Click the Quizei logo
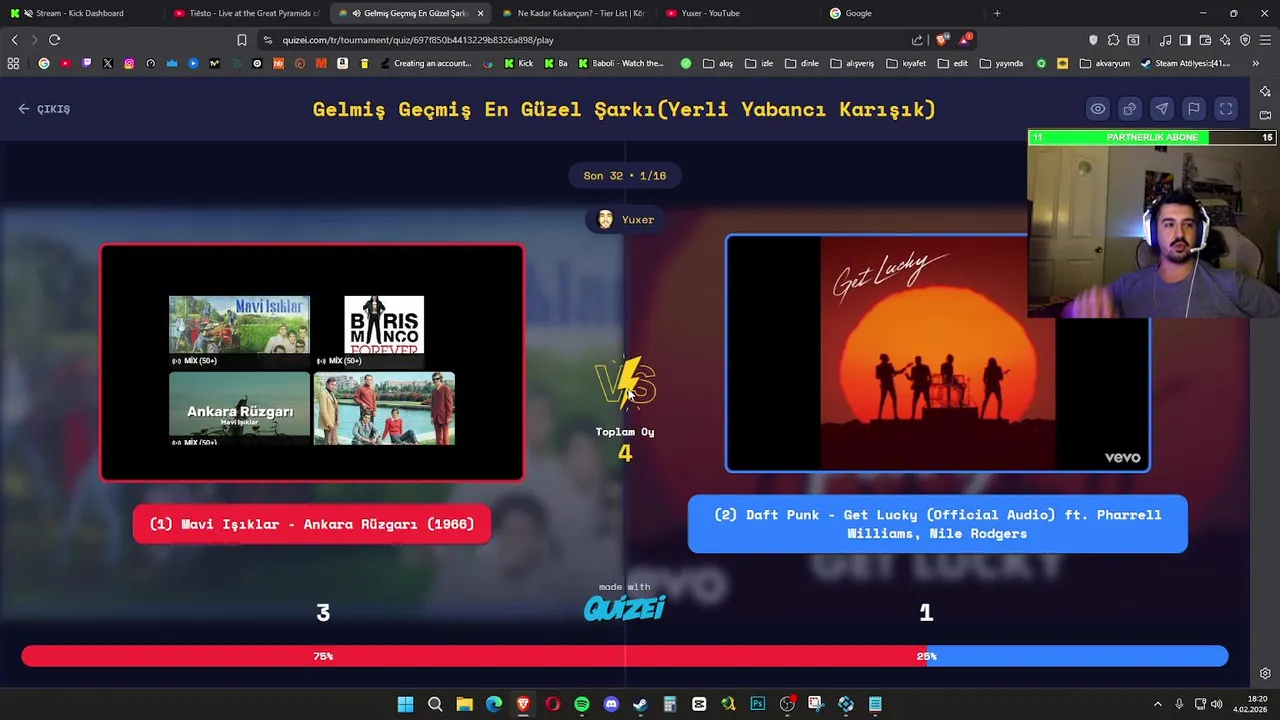The width and height of the screenshot is (1280, 720). (625, 608)
